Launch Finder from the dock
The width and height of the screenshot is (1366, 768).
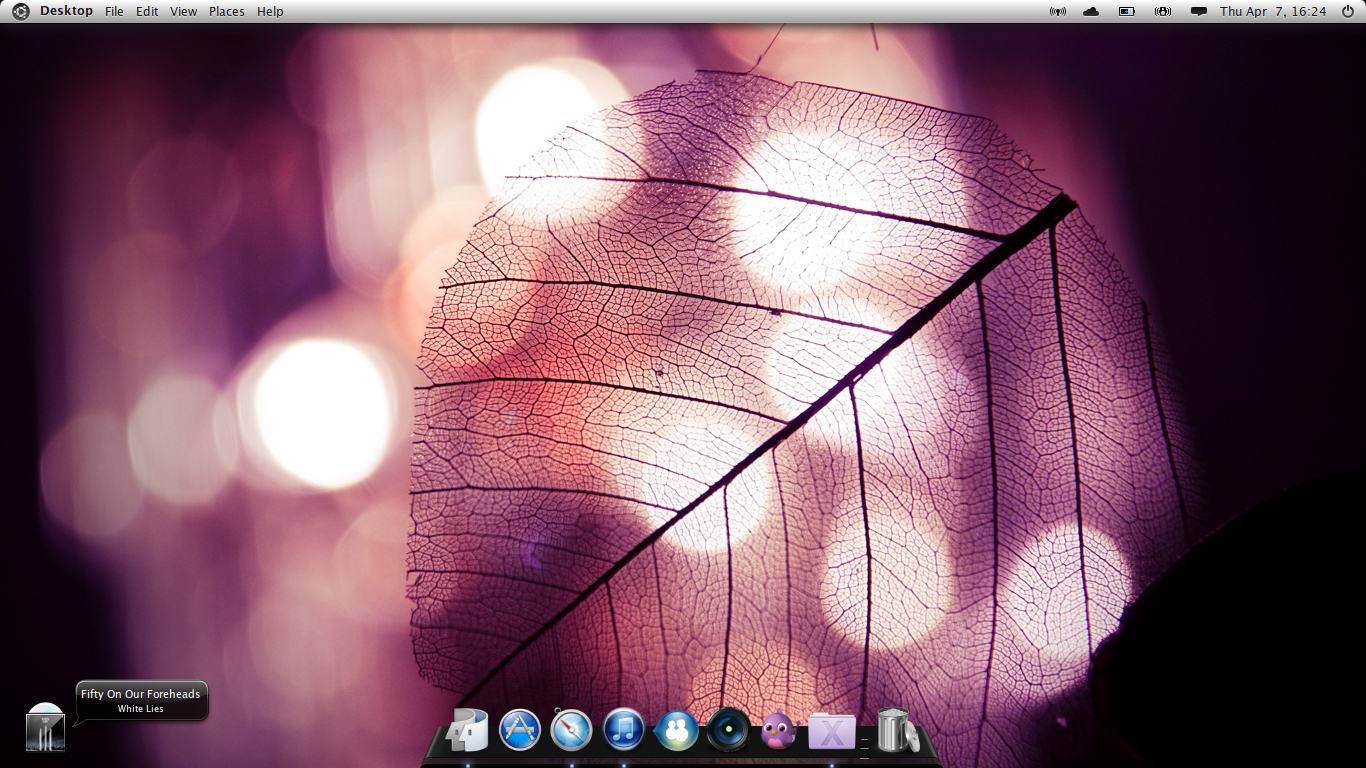click(x=468, y=729)
